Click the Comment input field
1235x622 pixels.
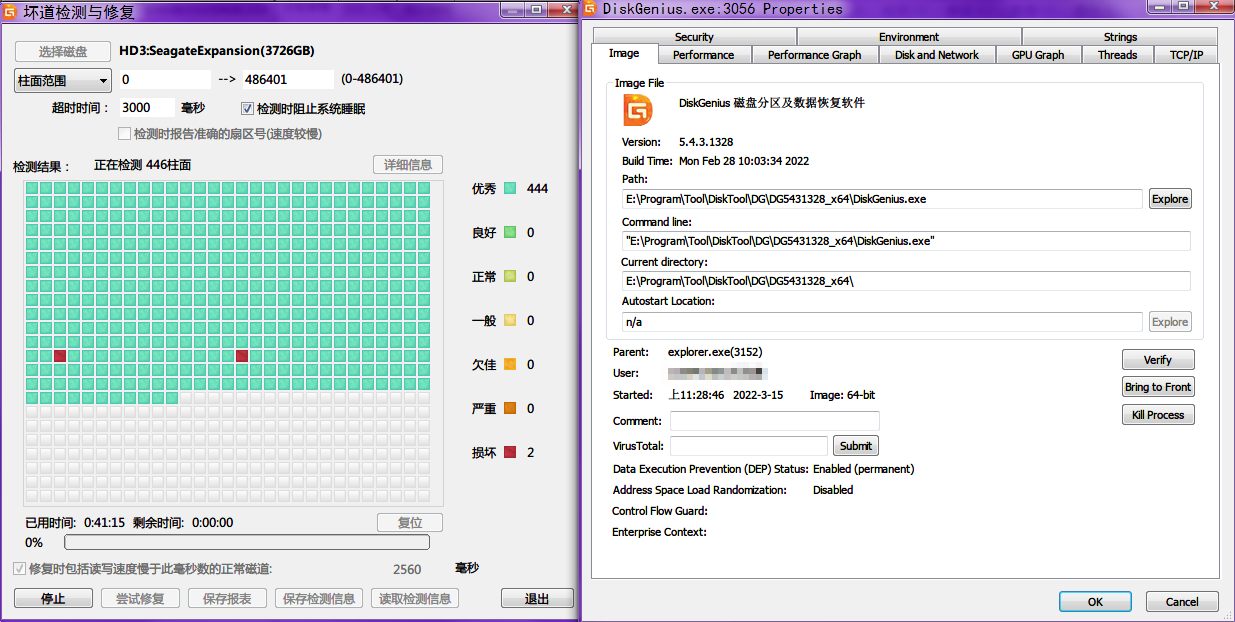click(774, 421)
